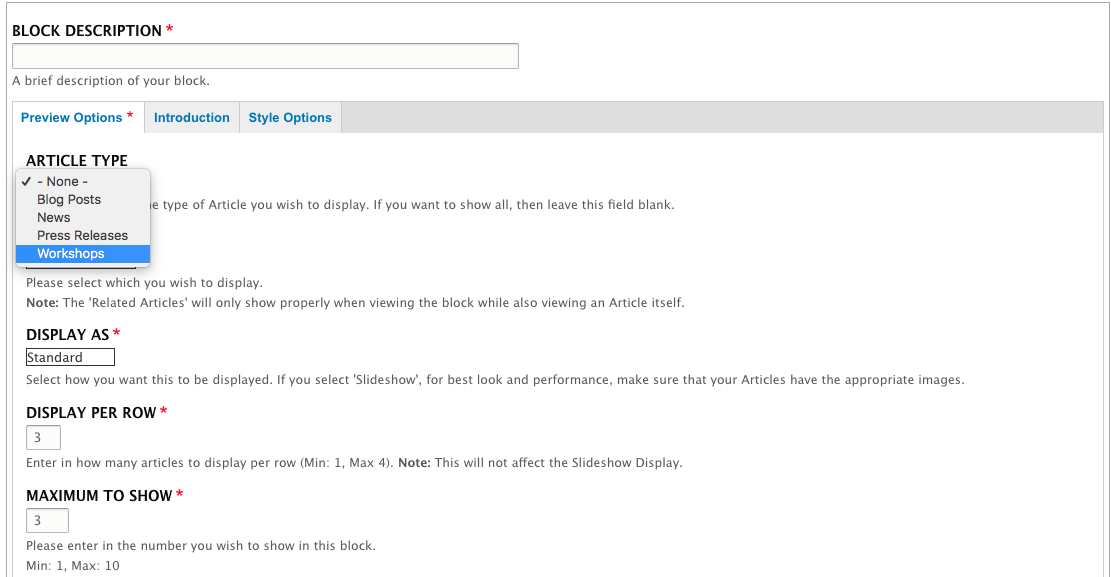Click the BLOCK DESCRIPTION field label

tap(86, 31)
